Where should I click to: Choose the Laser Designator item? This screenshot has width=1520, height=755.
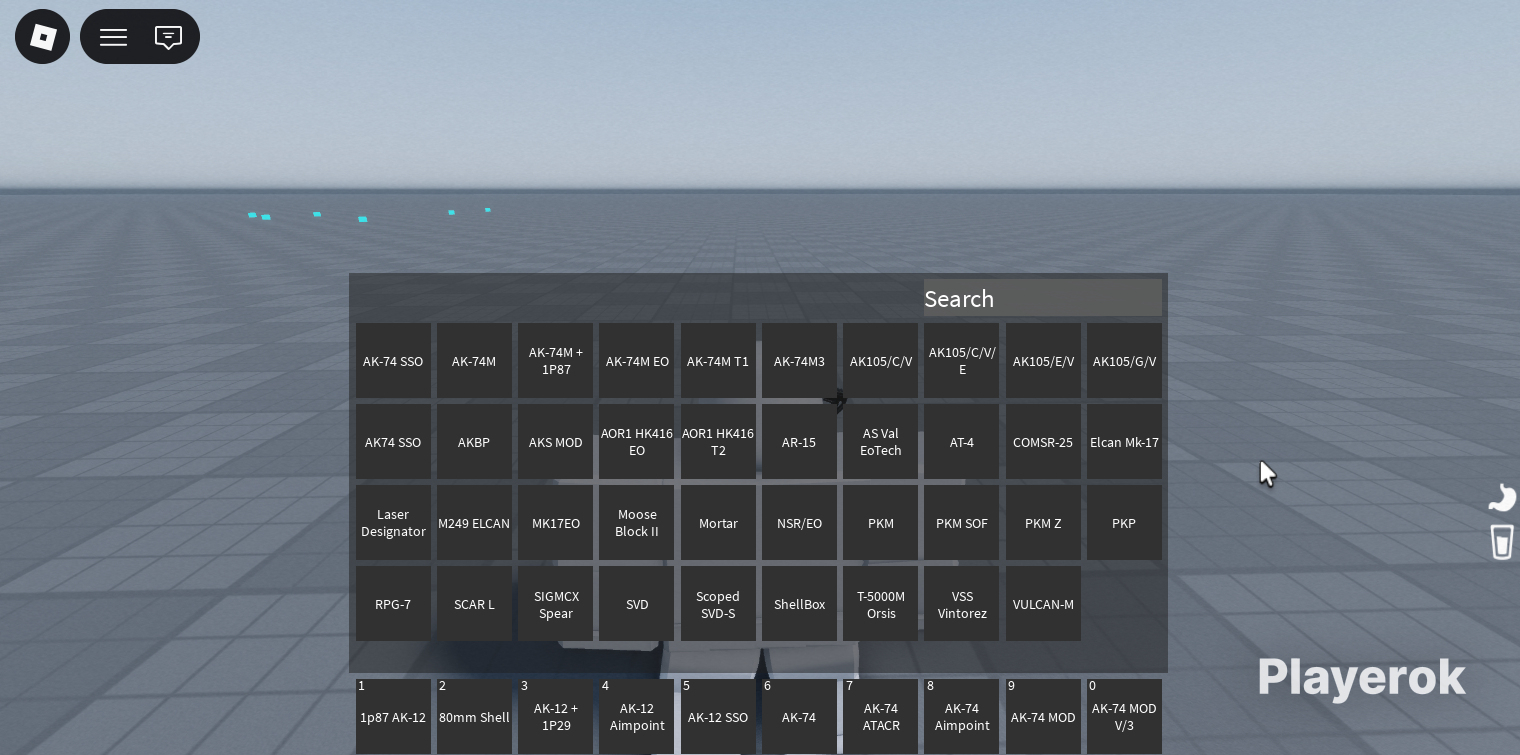click(393, 523)
